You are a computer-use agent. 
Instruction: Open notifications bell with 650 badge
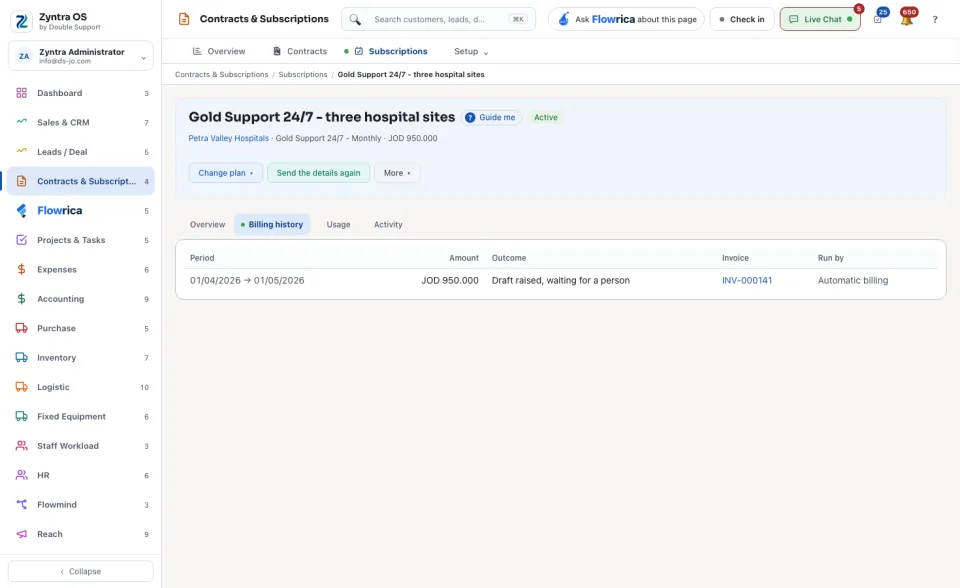907,19
